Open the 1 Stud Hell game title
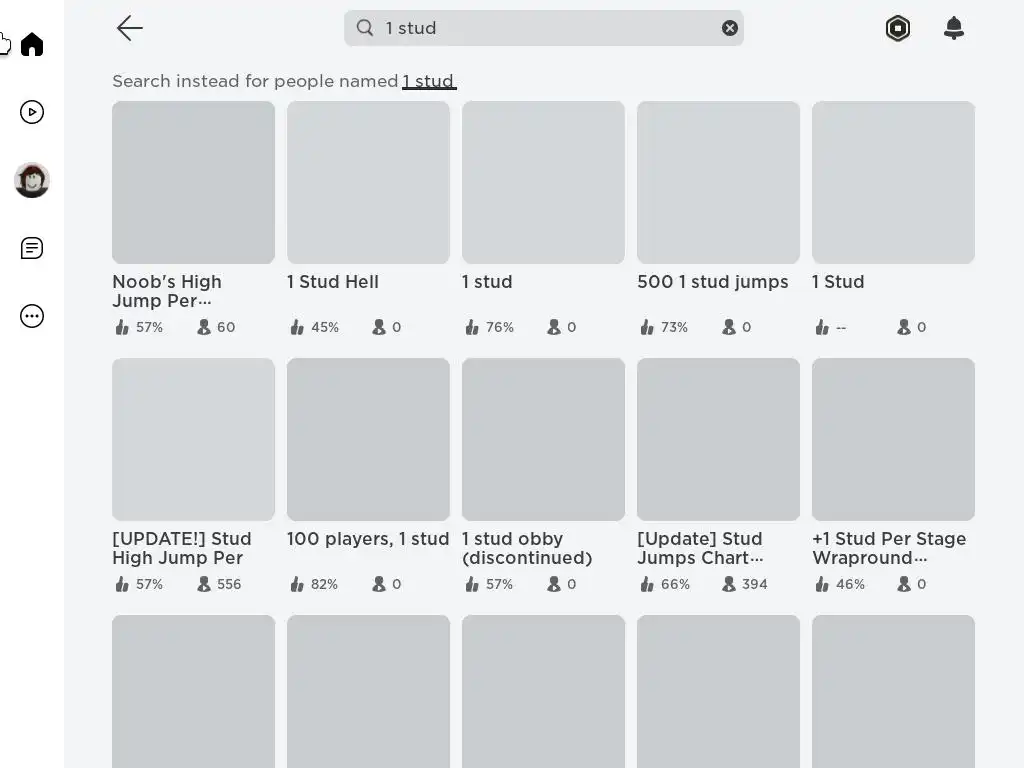 click(x=333, y=282)
